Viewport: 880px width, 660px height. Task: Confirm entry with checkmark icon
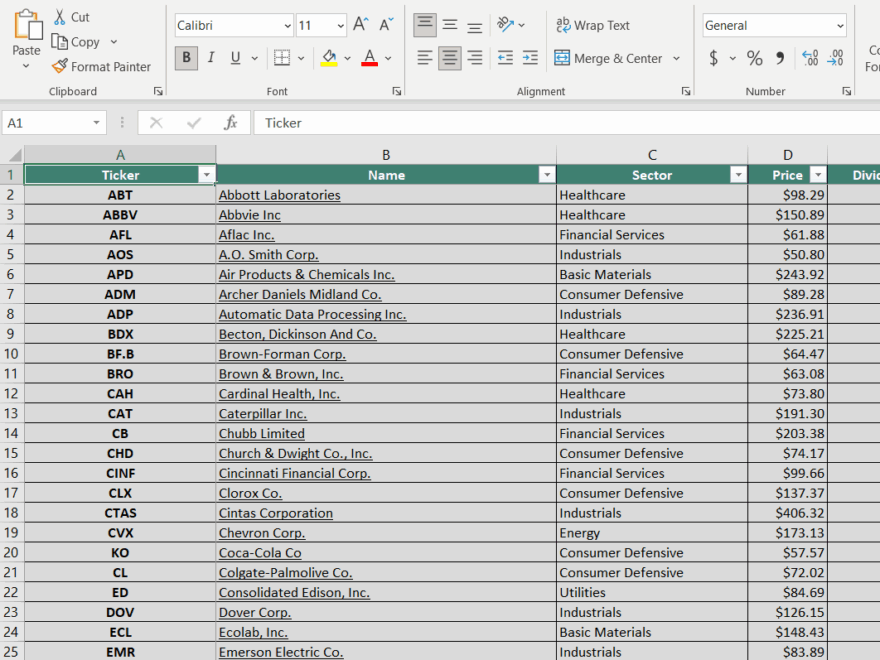pos(194,122)
